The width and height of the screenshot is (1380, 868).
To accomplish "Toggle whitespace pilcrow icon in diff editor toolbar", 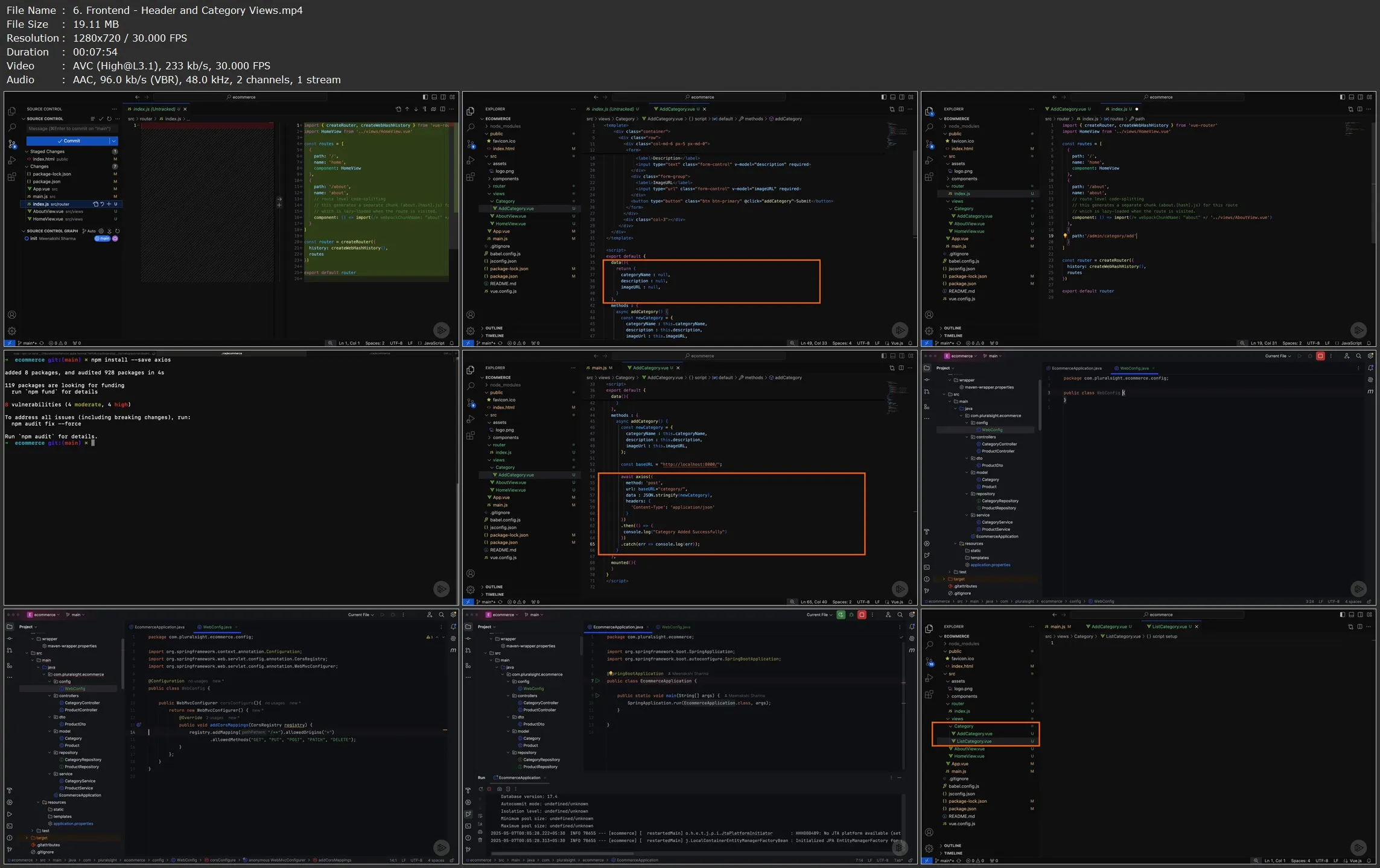I will coord(425,109).
